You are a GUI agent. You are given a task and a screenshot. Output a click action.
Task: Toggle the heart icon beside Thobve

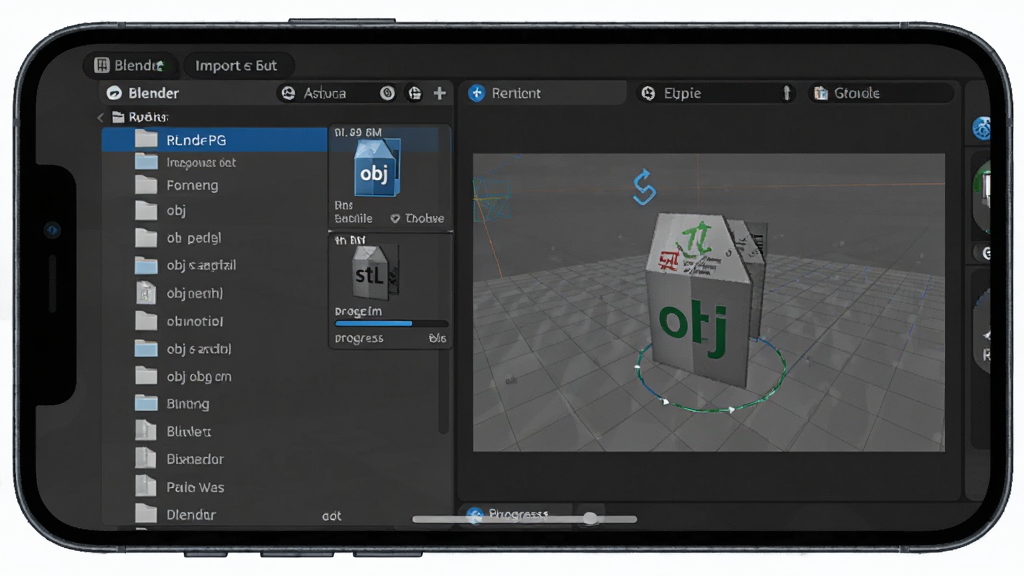[x=395, y=219]
